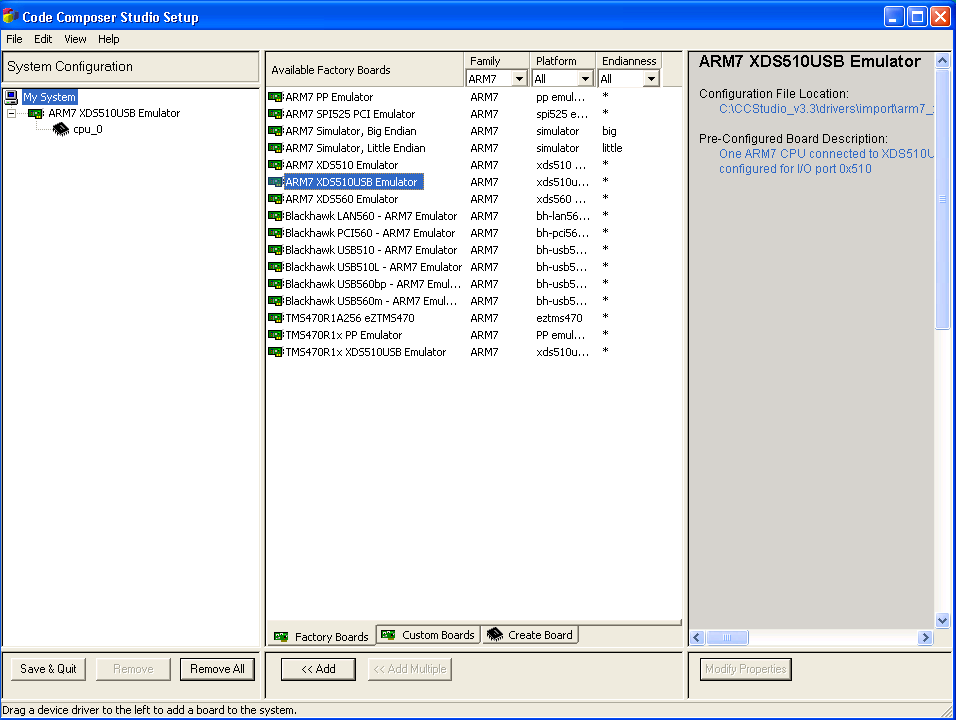956x720 pixels.
Task: Click the board icon of TMS470R1x XDS510USB Emulator
Action: click(276, 352)
